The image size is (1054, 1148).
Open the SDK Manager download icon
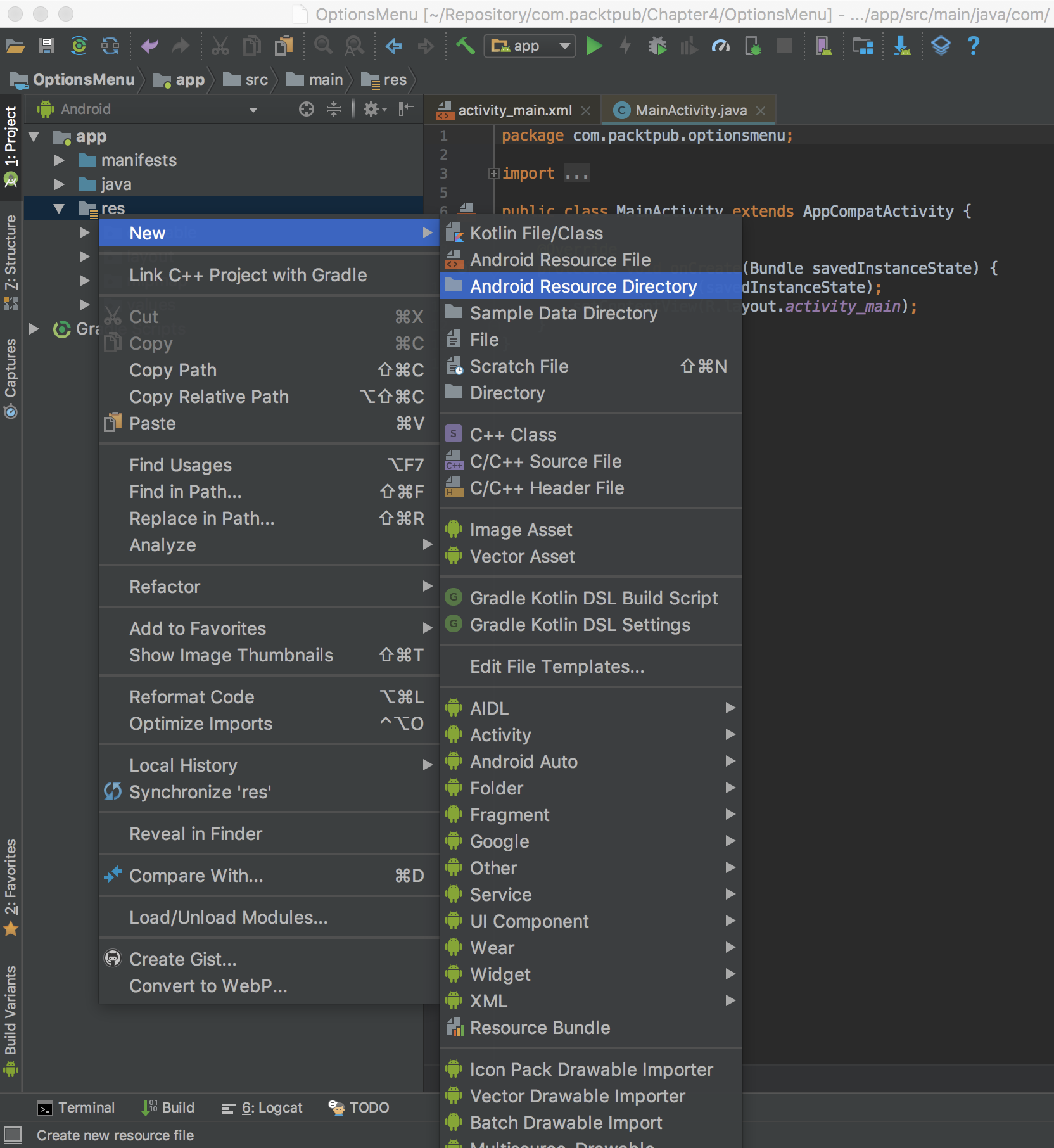[x=901, y=46]
